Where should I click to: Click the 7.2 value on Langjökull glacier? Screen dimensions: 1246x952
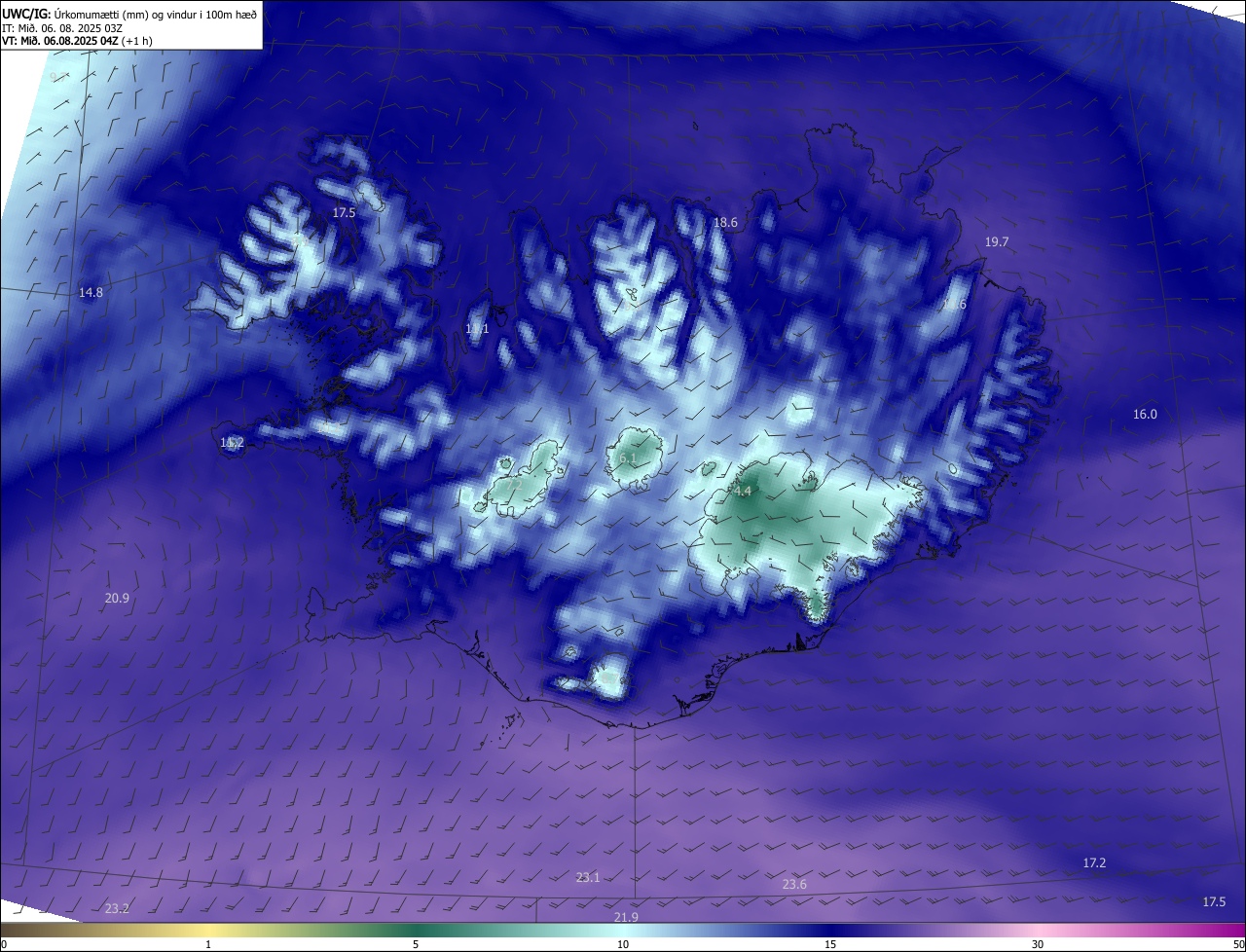(514, 485)
